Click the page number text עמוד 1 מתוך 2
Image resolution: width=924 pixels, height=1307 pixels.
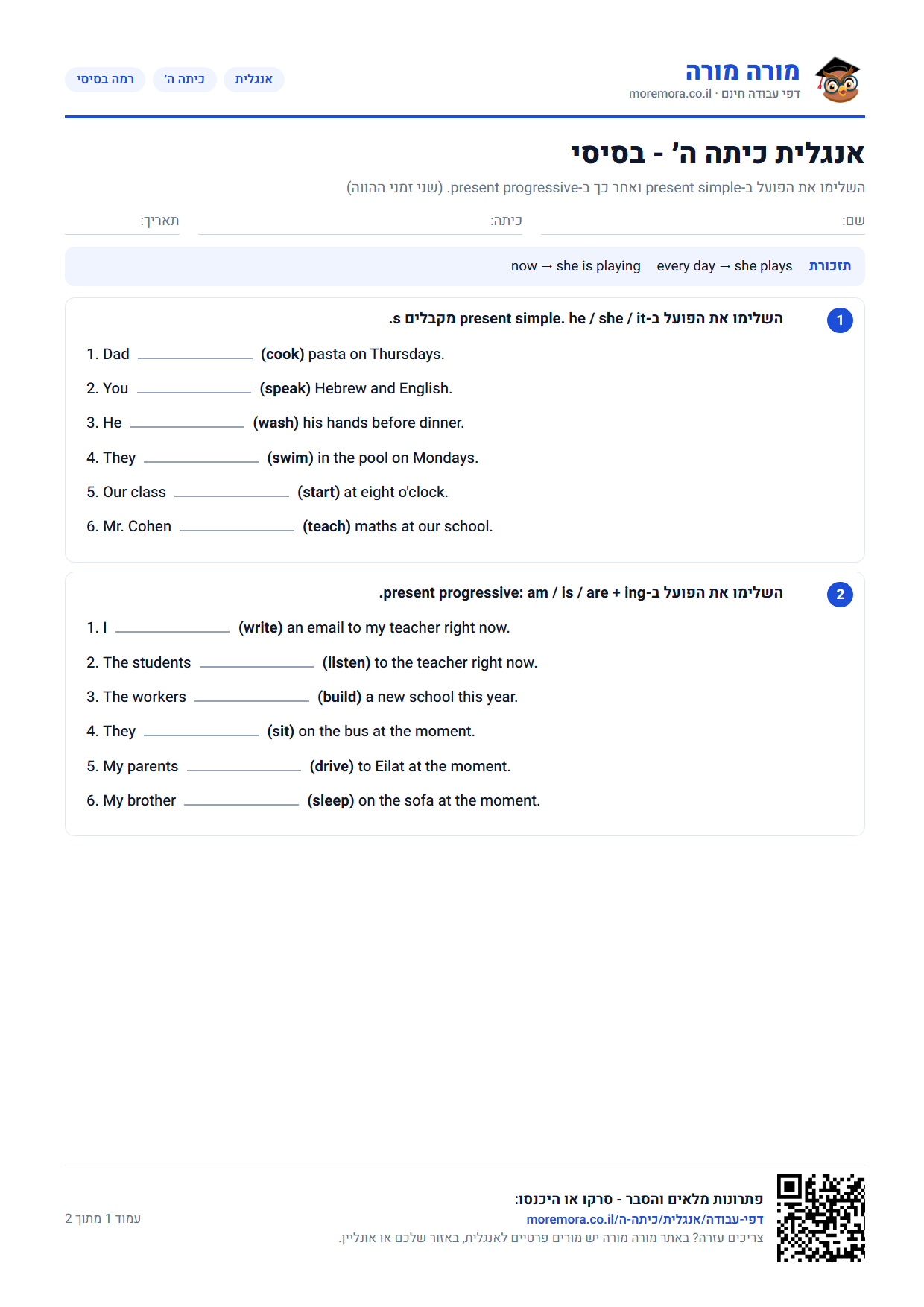click(x=103, y=1218)
